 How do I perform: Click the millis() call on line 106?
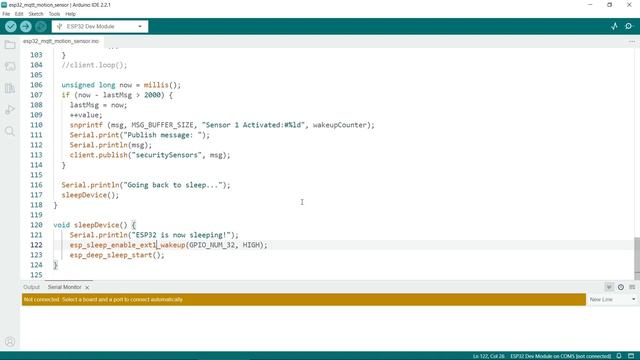point(162,85)
